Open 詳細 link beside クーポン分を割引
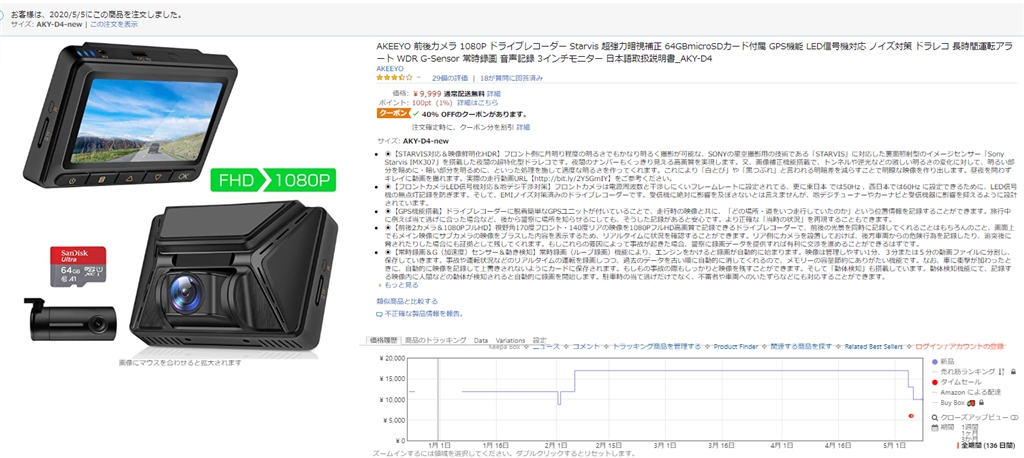1024x458 pixels. tap(523, 127)
